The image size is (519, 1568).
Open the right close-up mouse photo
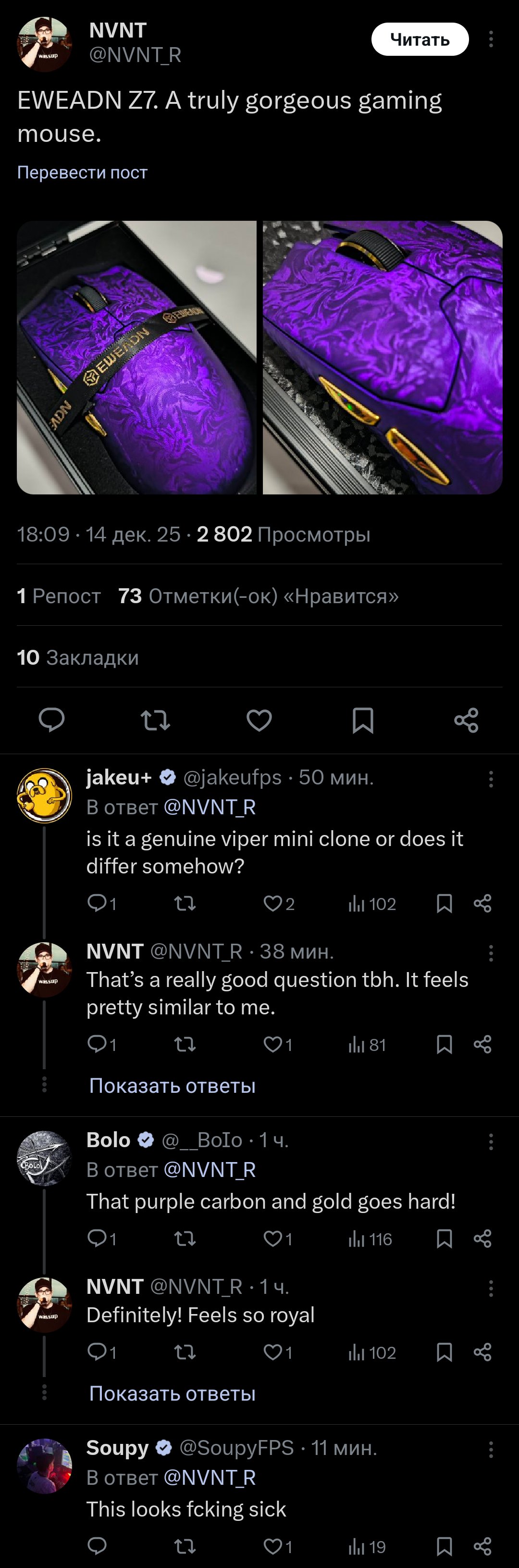(x=382, y=357)
